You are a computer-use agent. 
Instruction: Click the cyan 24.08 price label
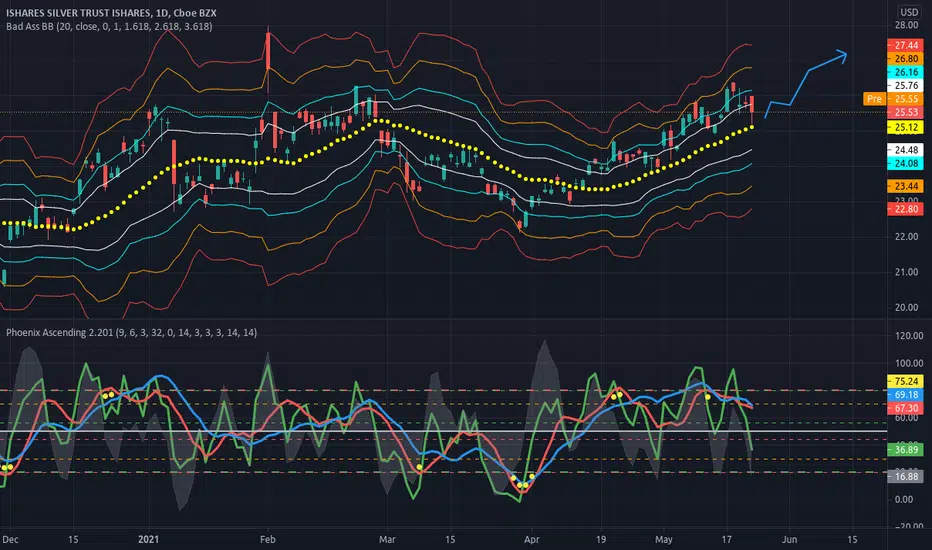pos(905,163)
